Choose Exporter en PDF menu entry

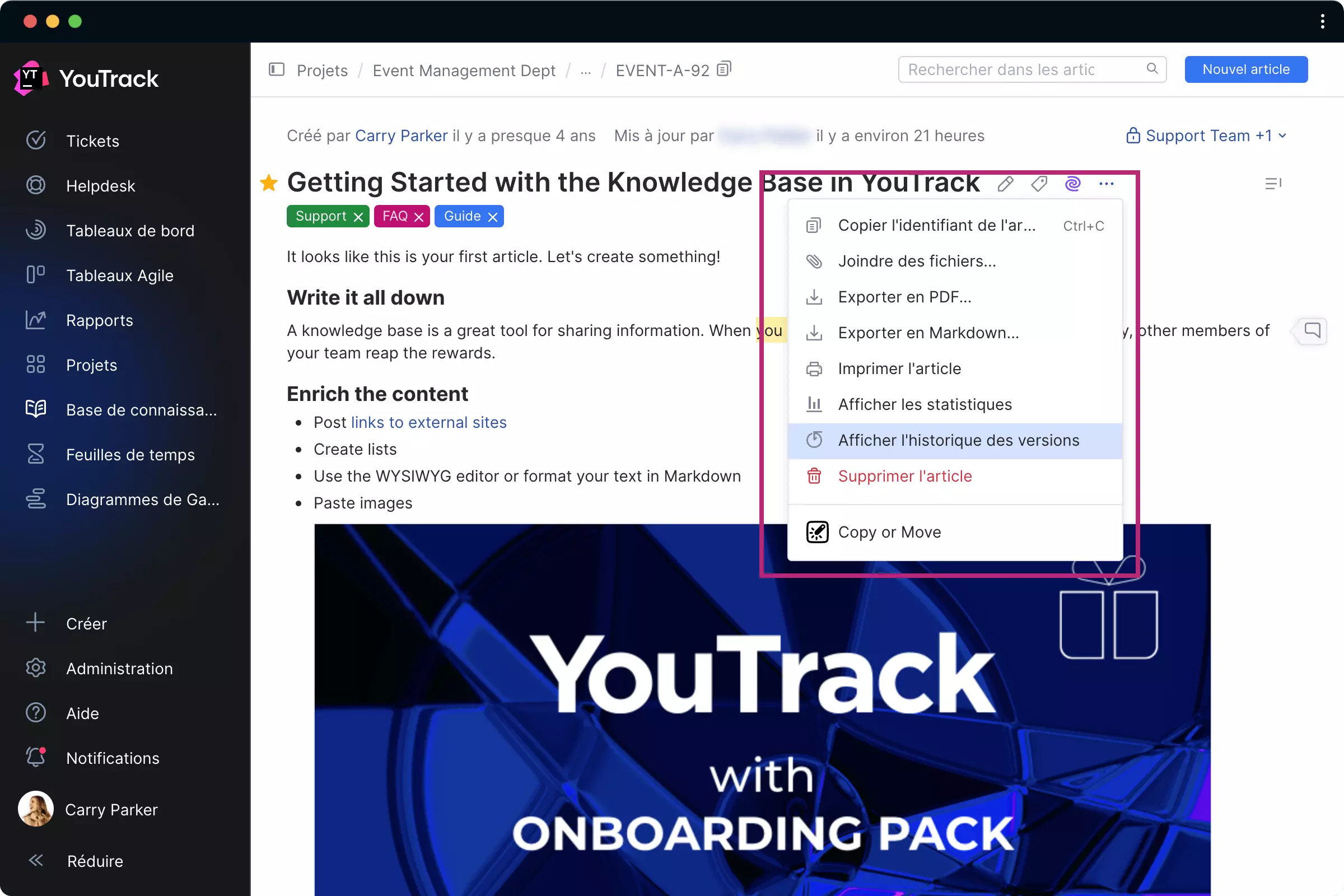coord(904,297)
